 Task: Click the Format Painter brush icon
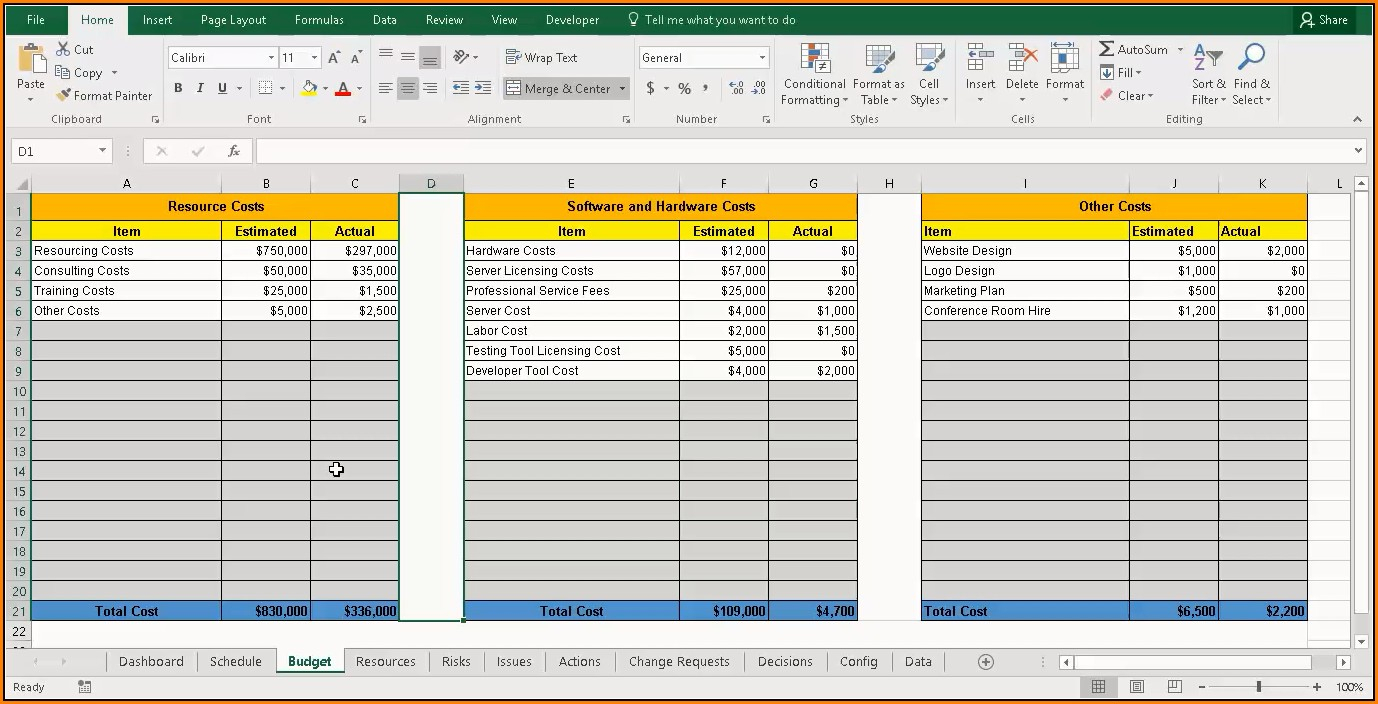64,96
